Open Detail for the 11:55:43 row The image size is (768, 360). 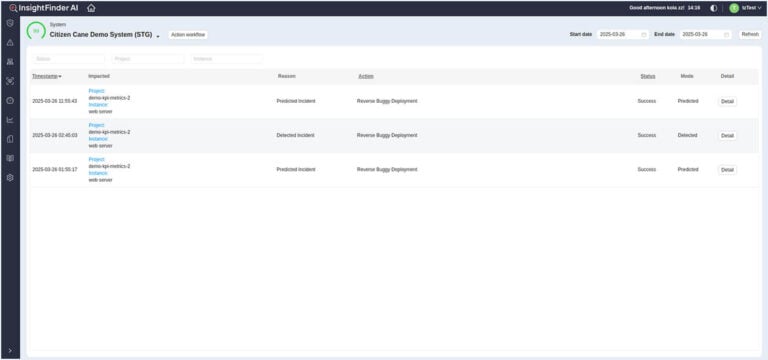[x=727, y=101]
